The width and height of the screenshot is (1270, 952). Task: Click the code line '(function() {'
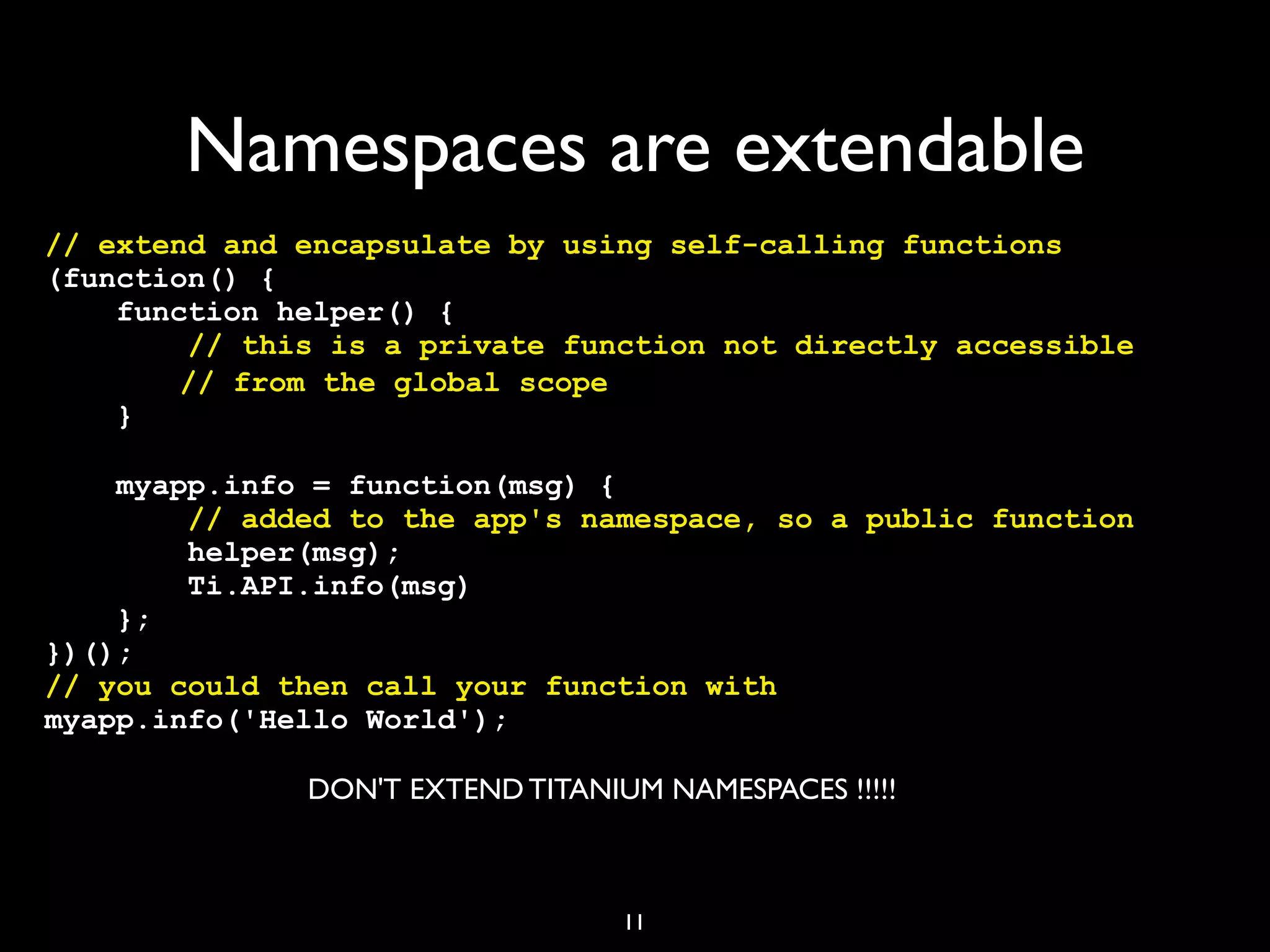tap(161, 279)
